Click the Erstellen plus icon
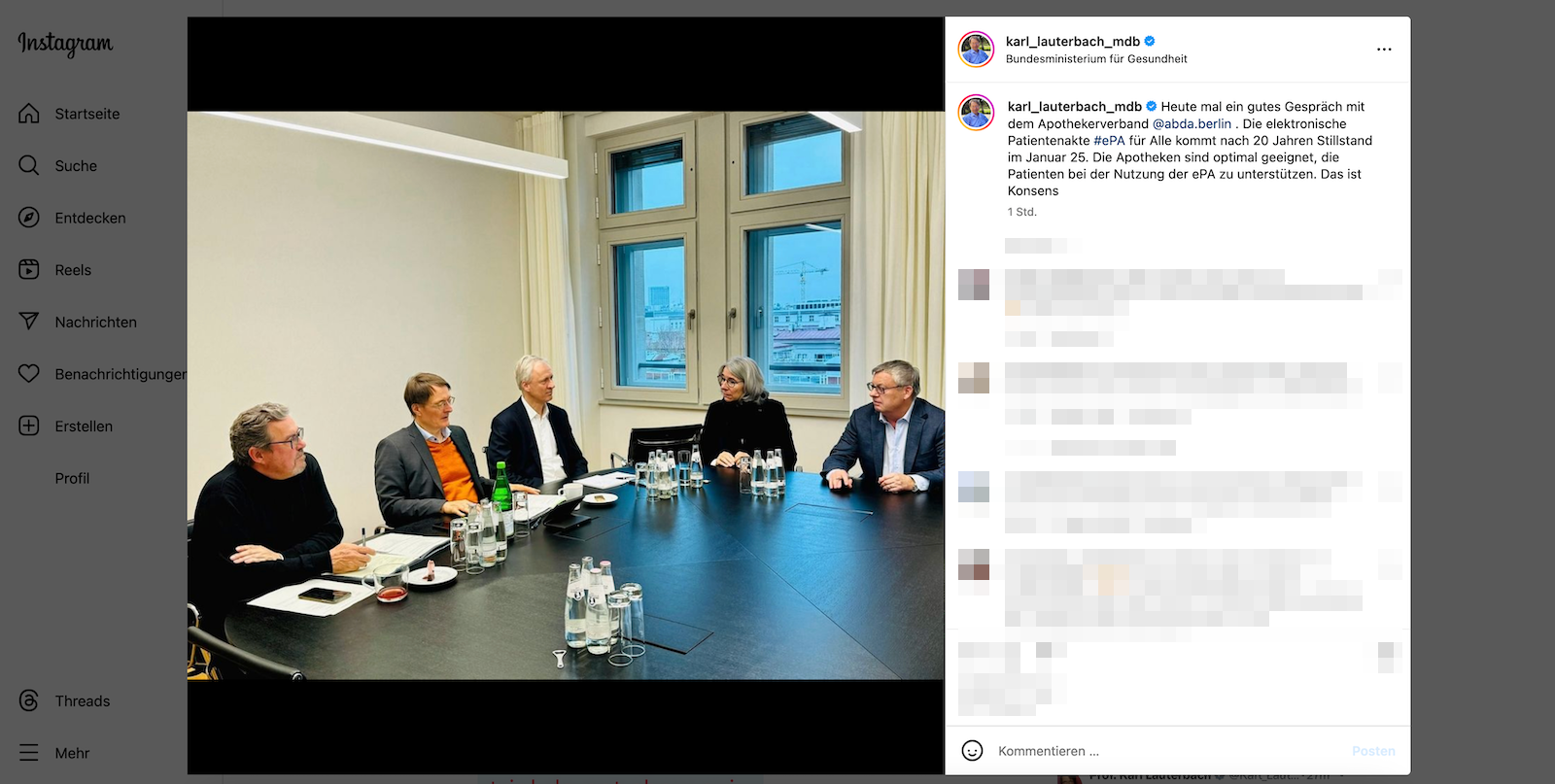This screenshot has height=784, width=1555. pyautogui.click(x=29, y=426)
